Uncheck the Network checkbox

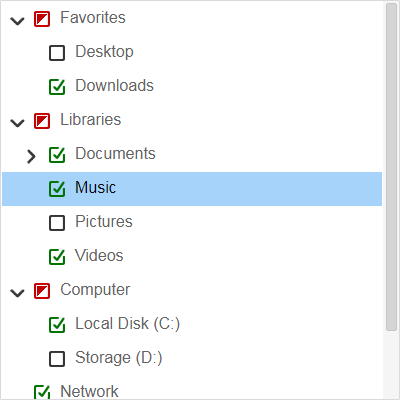point(42,392)
